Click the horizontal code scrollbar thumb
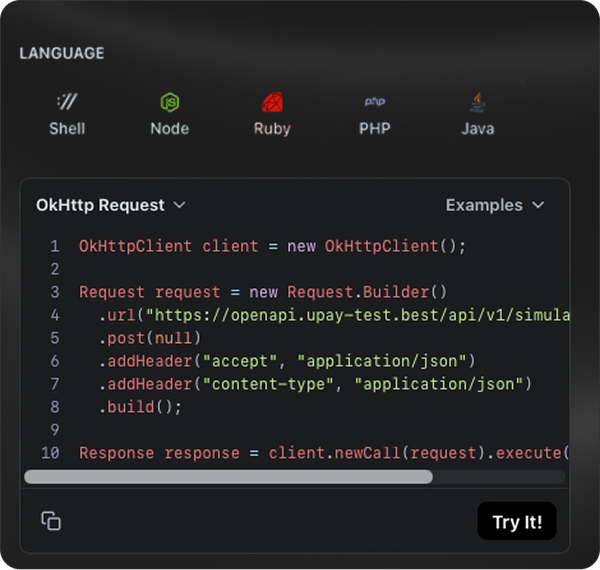Image resolution: width=600 pixels, height=570 pixels. pos(228,477)
